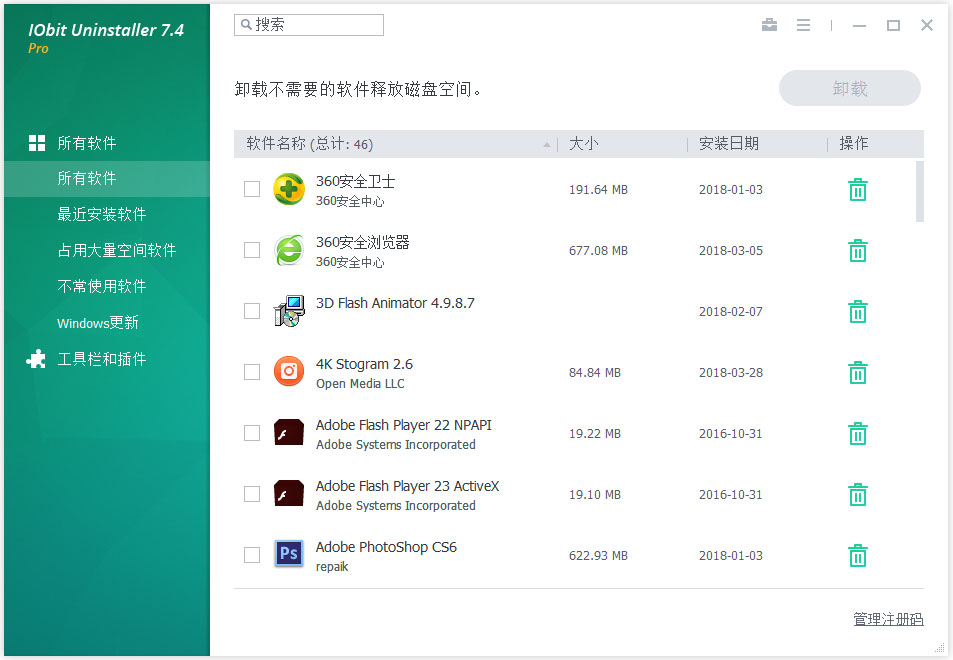Viewport: 953px width, 660px height.
Task: Open the toolbox briefcase icon in title bar
Action: 769,26
